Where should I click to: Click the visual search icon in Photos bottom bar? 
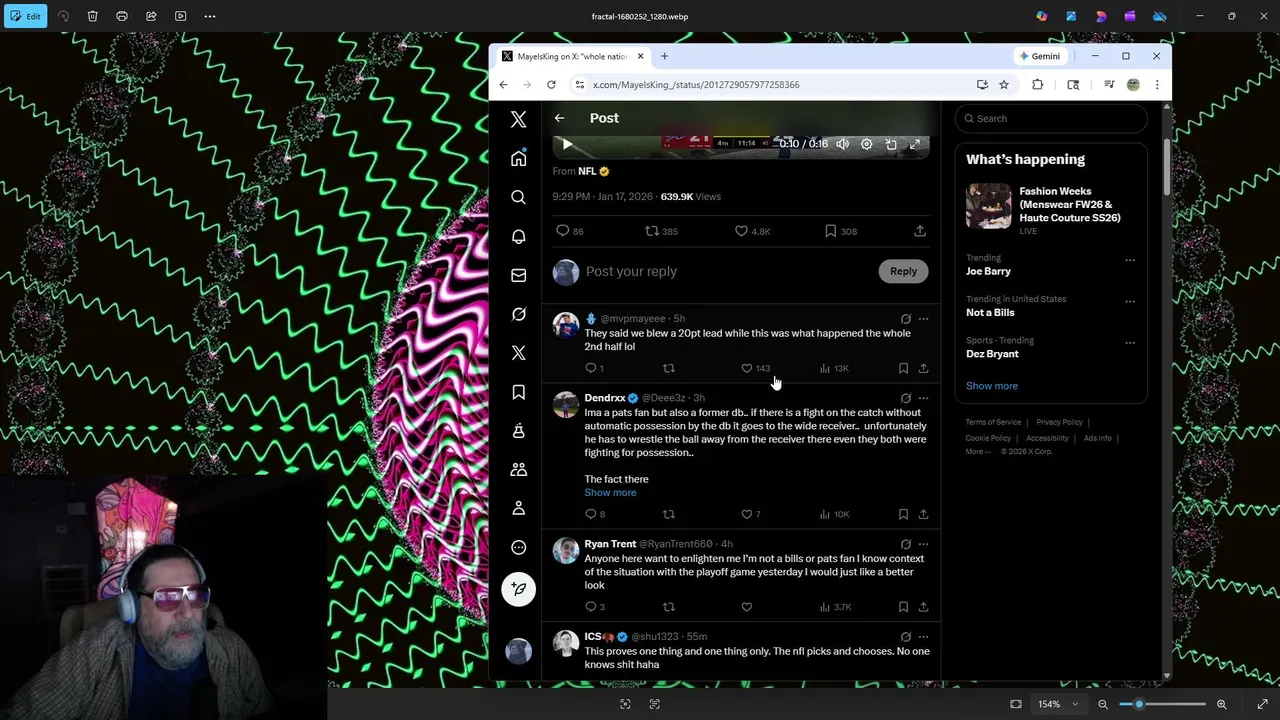tap(625, 704)
